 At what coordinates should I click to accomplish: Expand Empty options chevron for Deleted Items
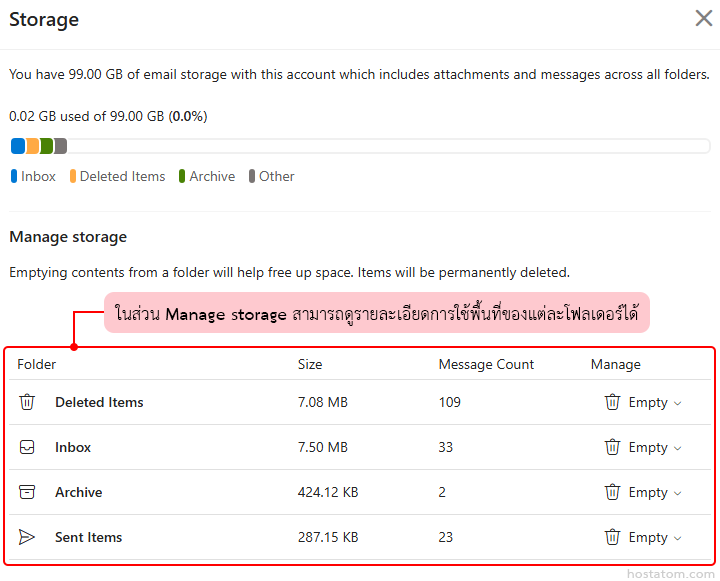(x=677, y=403)
